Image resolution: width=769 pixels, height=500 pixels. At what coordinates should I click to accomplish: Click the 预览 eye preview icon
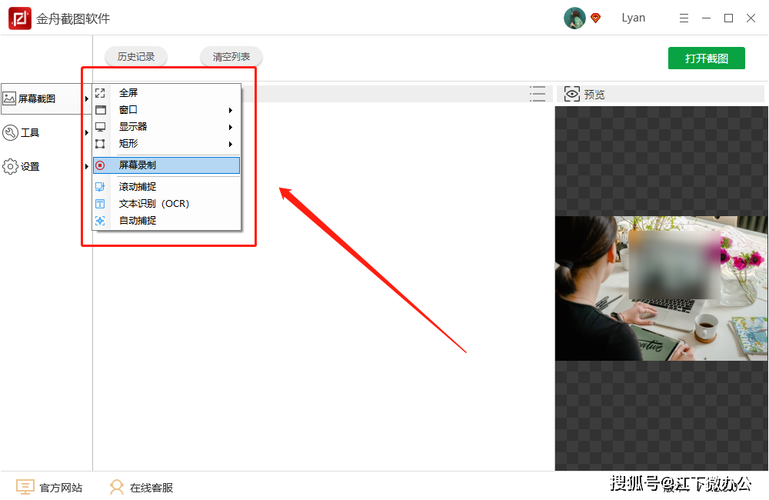(572, 94)
